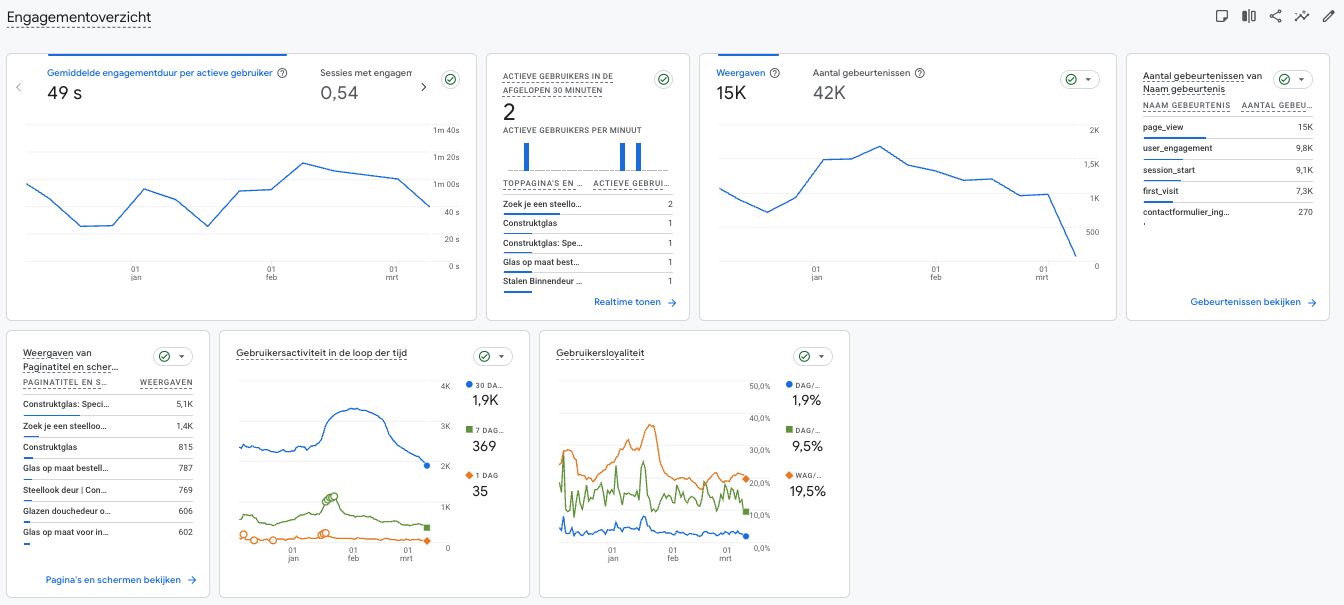This screenshot has width=1344, height=605.
Task: Click help icon beside Weergaven metric
Action: pos(775,73)
